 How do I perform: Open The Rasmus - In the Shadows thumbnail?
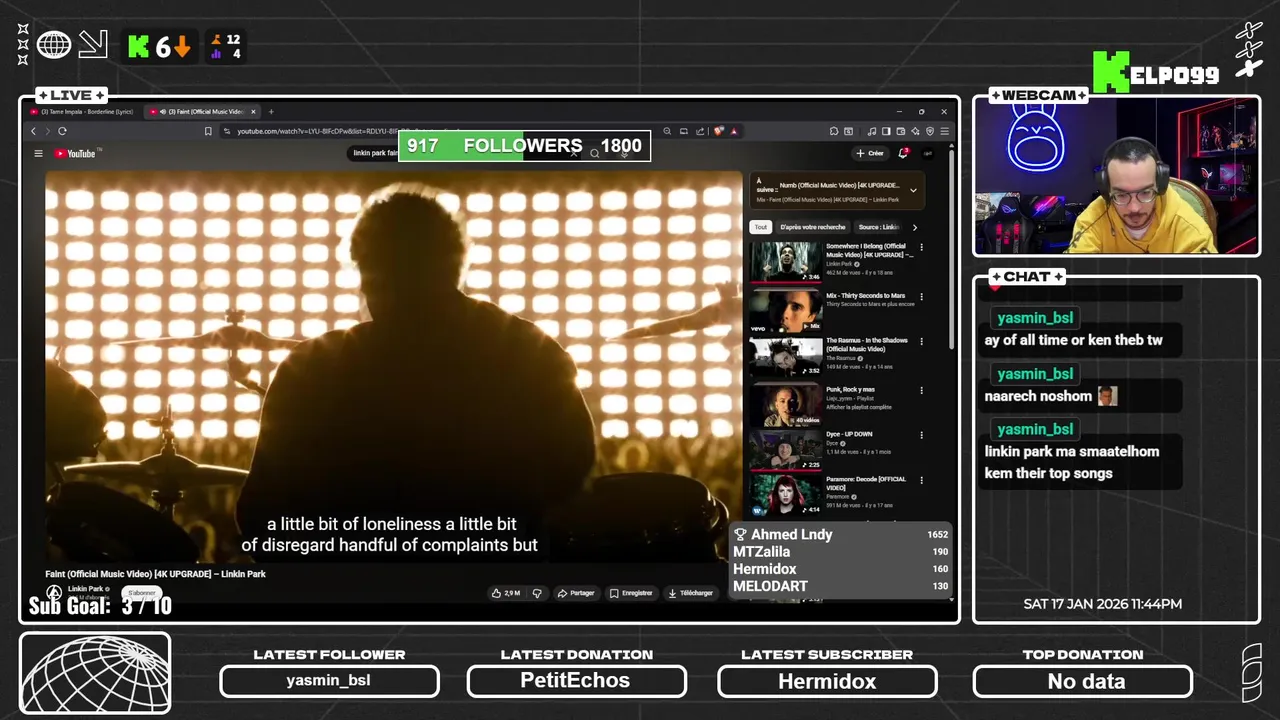[786, 356]
